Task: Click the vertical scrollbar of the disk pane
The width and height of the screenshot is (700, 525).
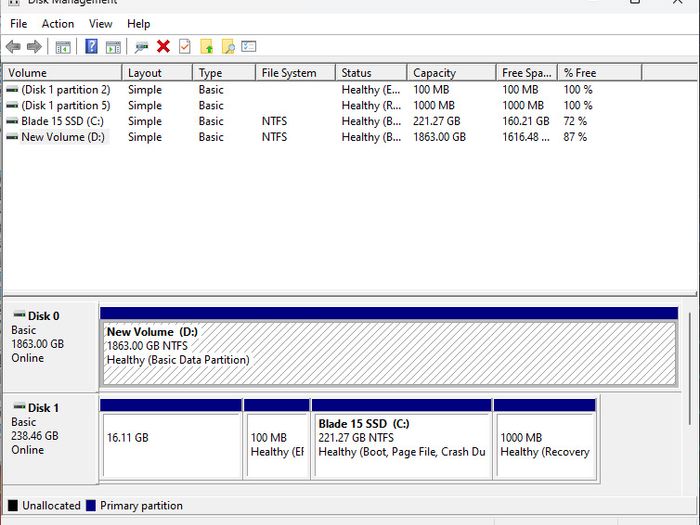Action: 690,369
